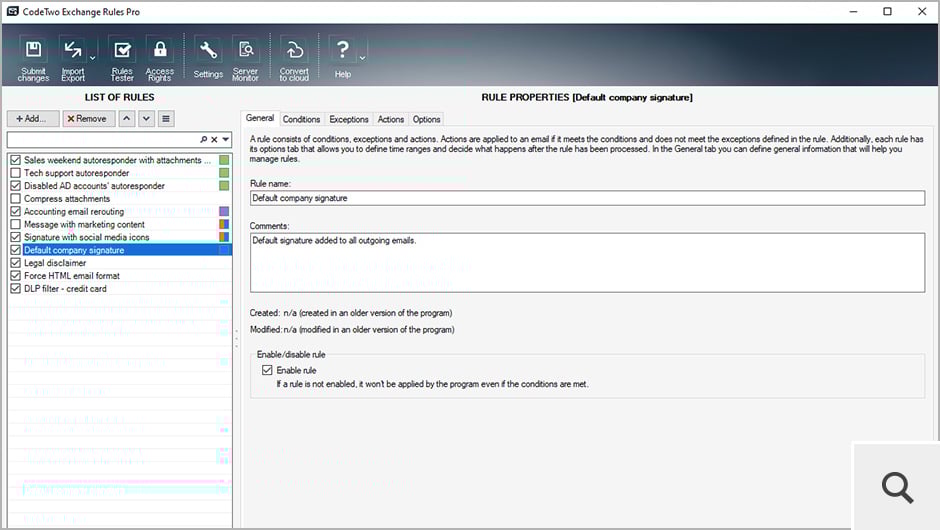Click the Rule name input field
Screen dimensions: 940x530
tap(588, 198)
